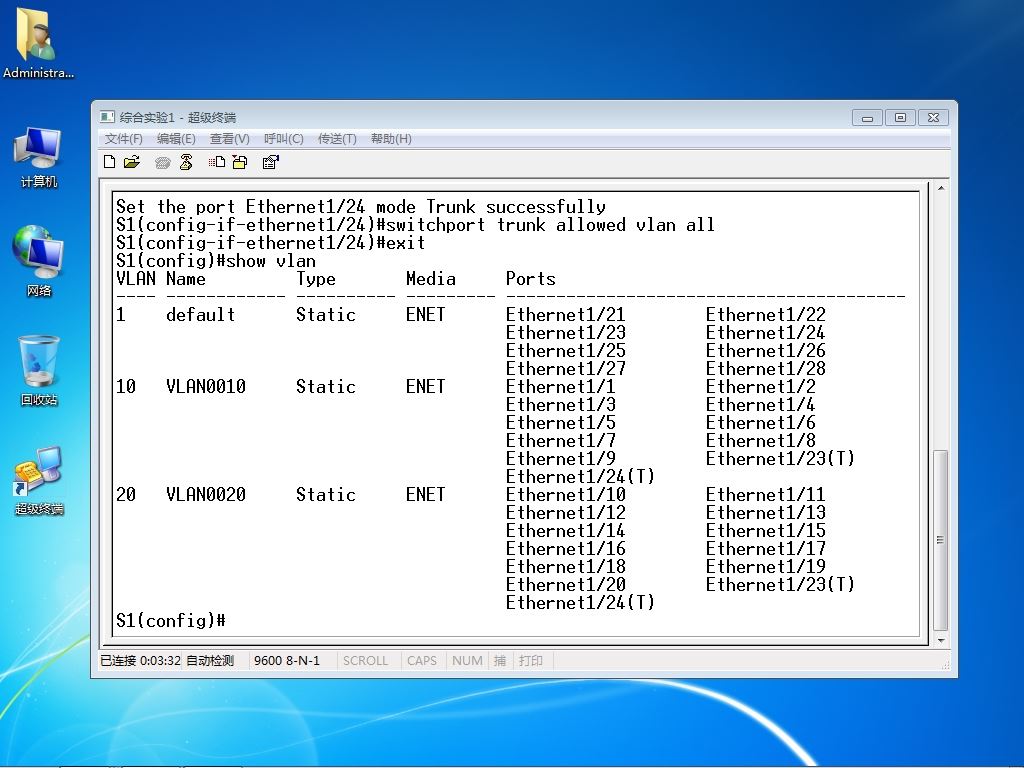Open connection Properties from the toolbar
Screen dimensions: 1024x768
click(270, 162)
